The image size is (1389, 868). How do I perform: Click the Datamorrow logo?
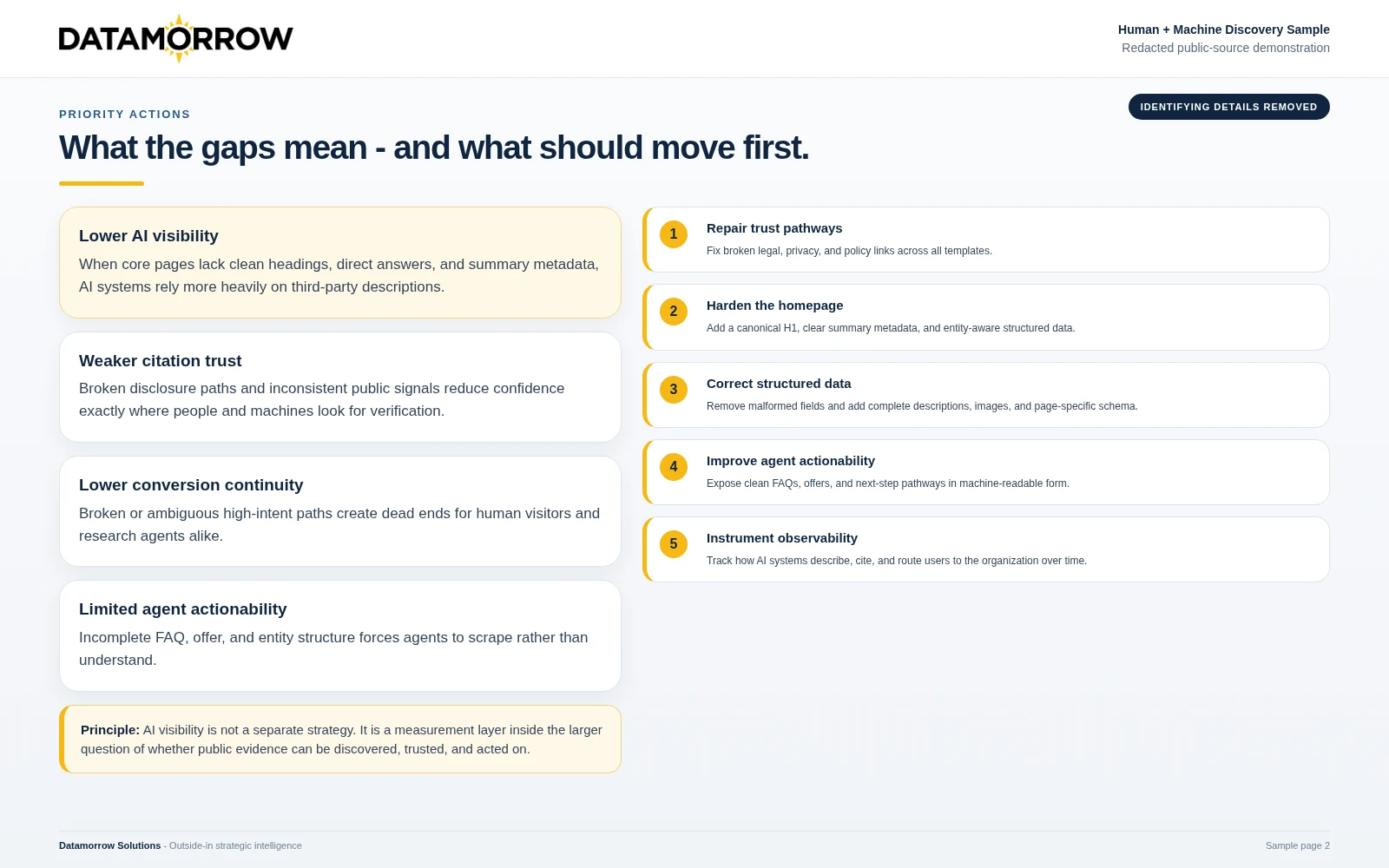176,38
